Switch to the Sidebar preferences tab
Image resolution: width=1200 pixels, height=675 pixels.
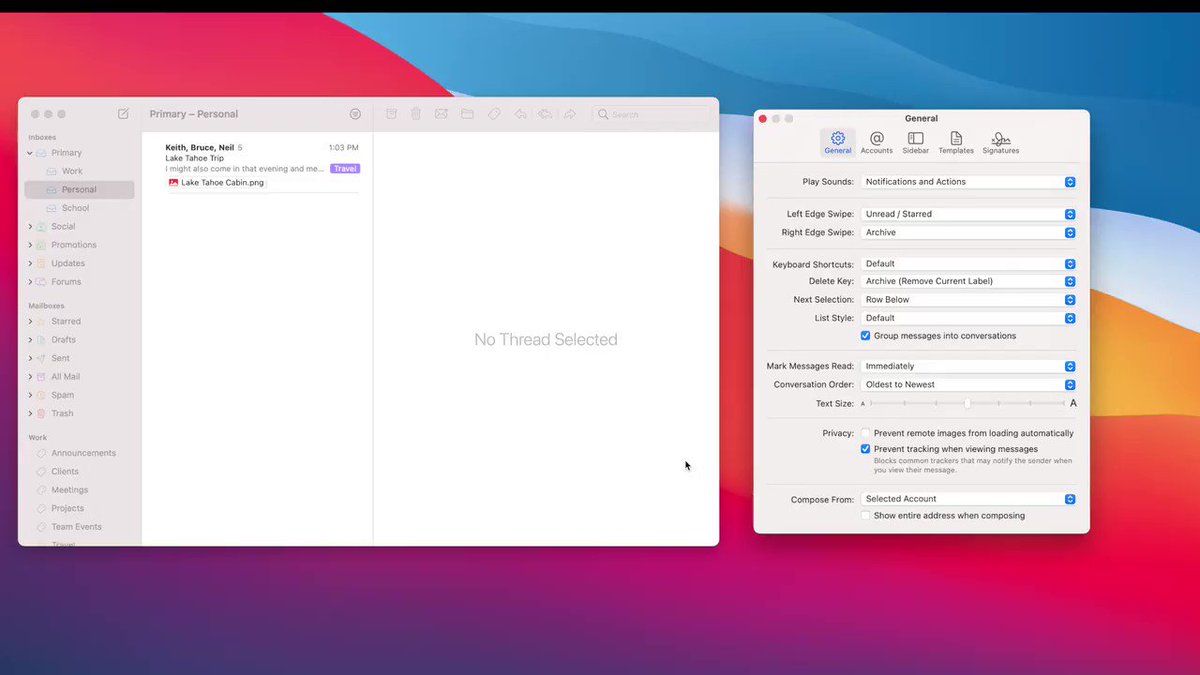[x=916, y=142]
